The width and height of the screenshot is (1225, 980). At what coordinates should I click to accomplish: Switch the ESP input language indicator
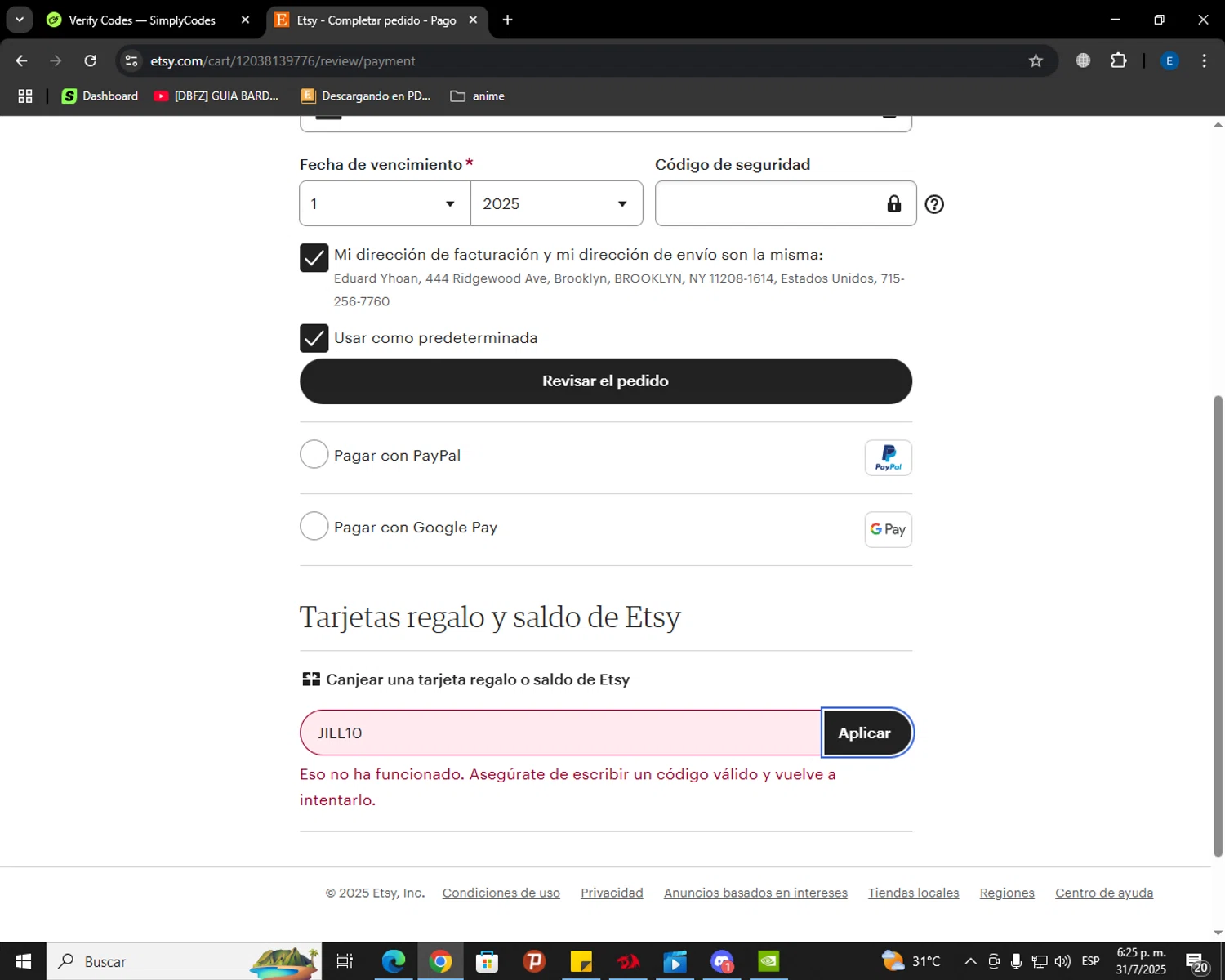pyautogui.click(x=1090, y=961)
